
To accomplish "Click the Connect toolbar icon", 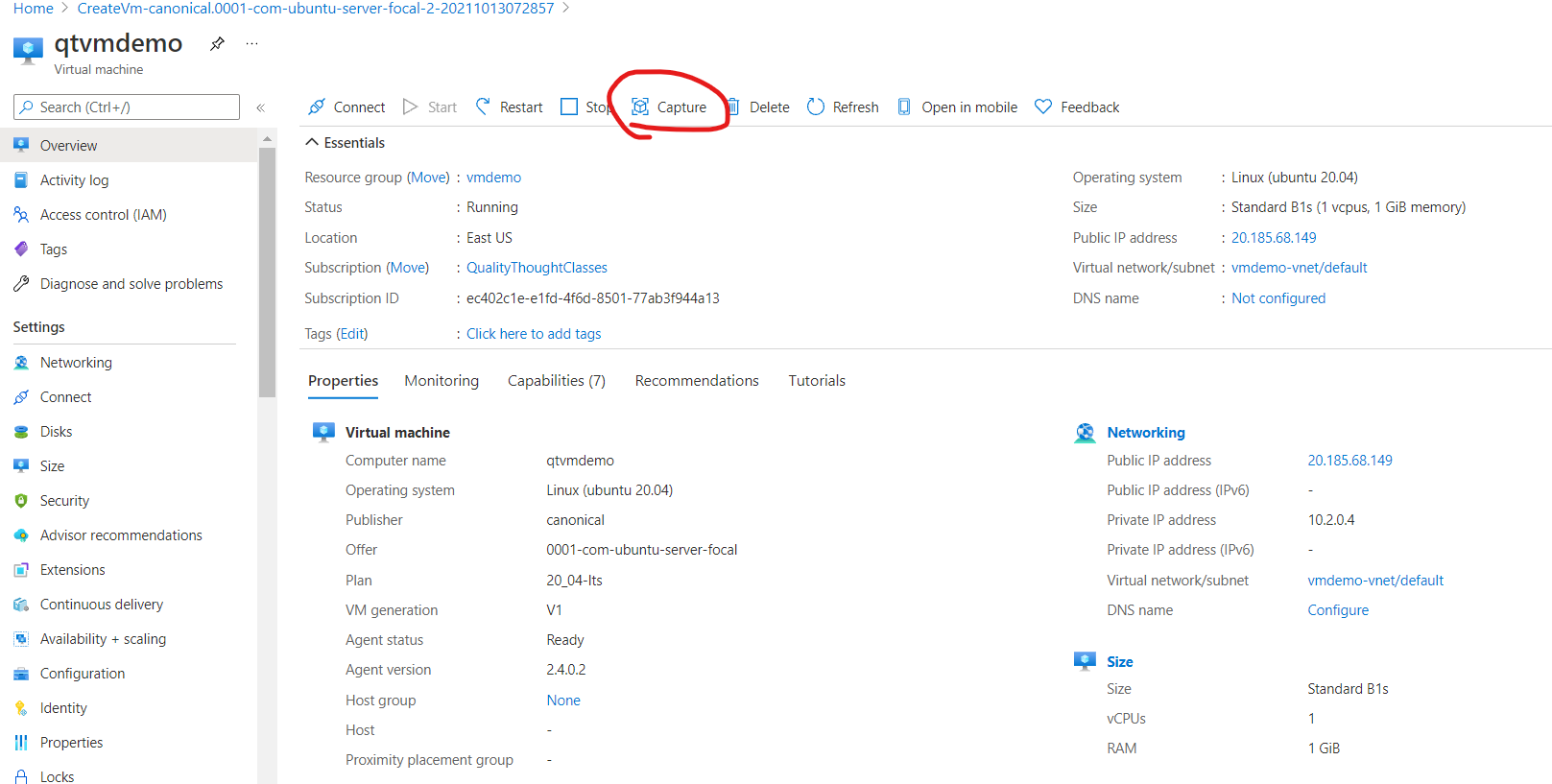I will click(x=317, y=107).
